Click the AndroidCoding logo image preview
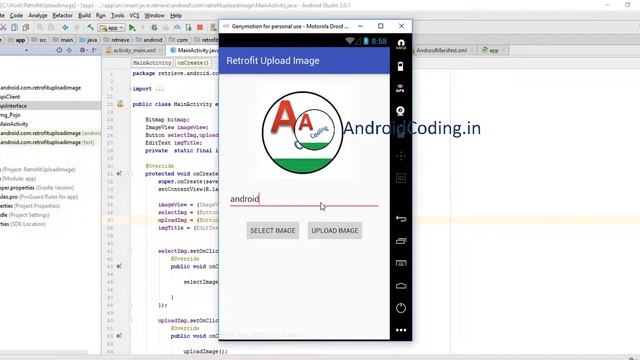The image size is (640, 360). point(303,132)
